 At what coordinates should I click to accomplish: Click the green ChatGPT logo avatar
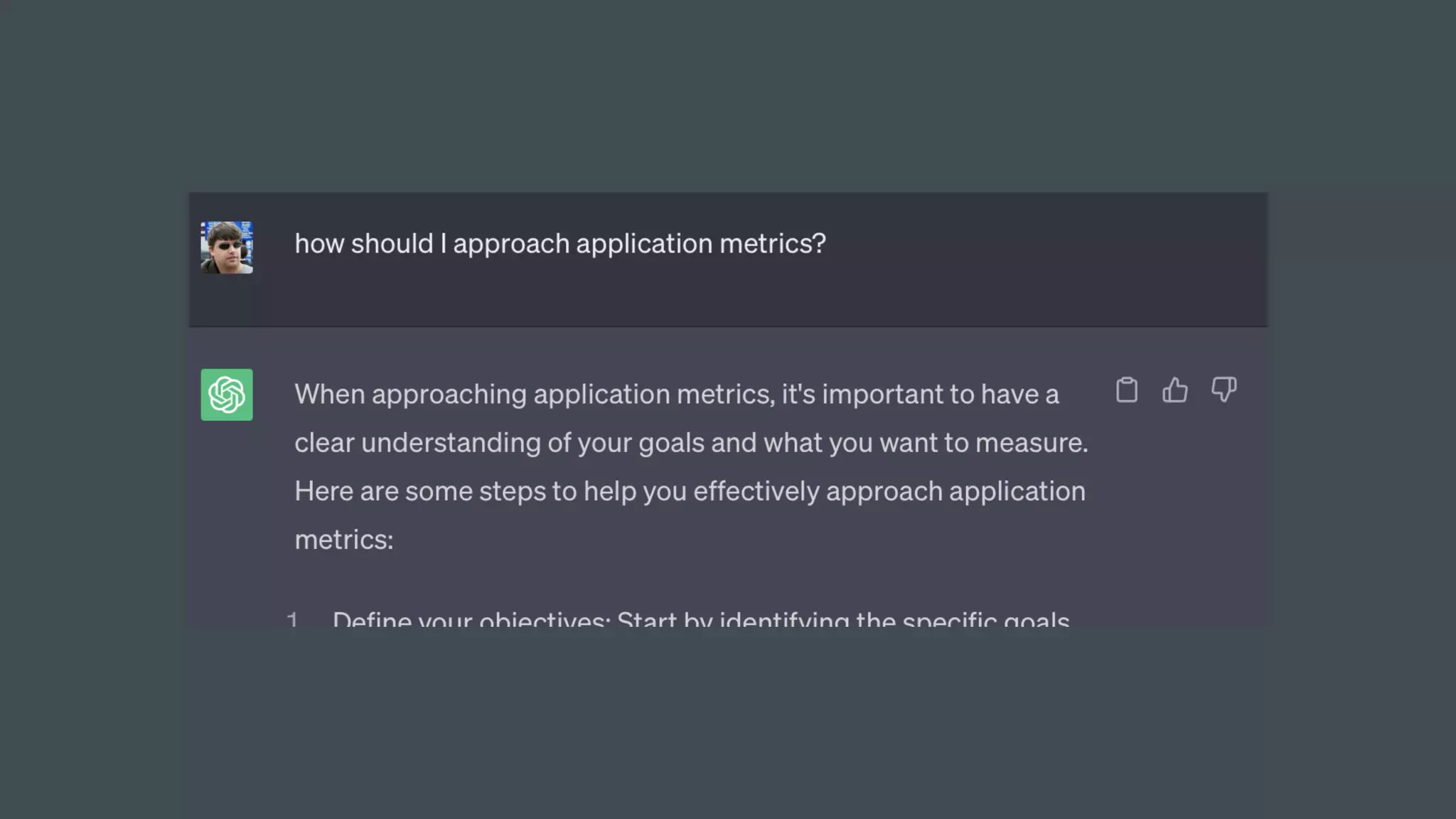(227, 395)
